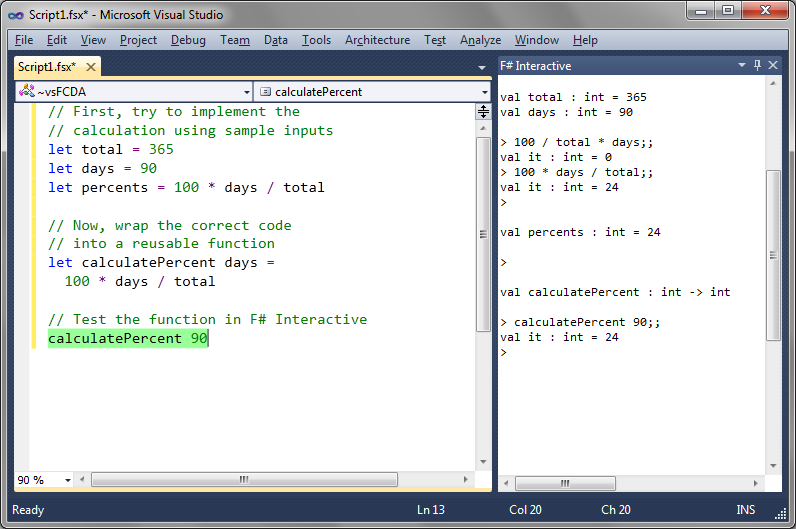Click 'val calculatePercent : int -> int' output

click(615, 292)
